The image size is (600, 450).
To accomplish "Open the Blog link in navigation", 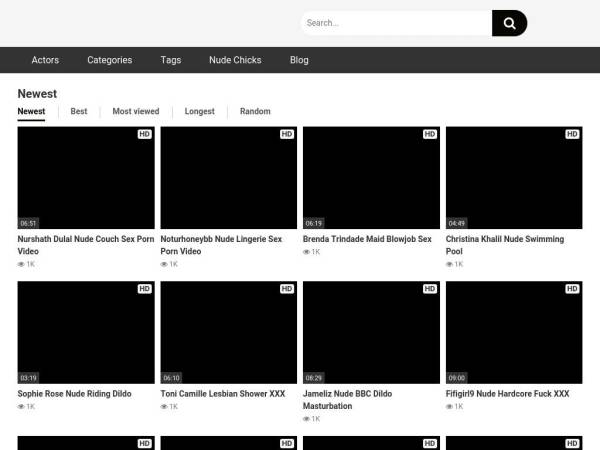I will click(299, 60).
